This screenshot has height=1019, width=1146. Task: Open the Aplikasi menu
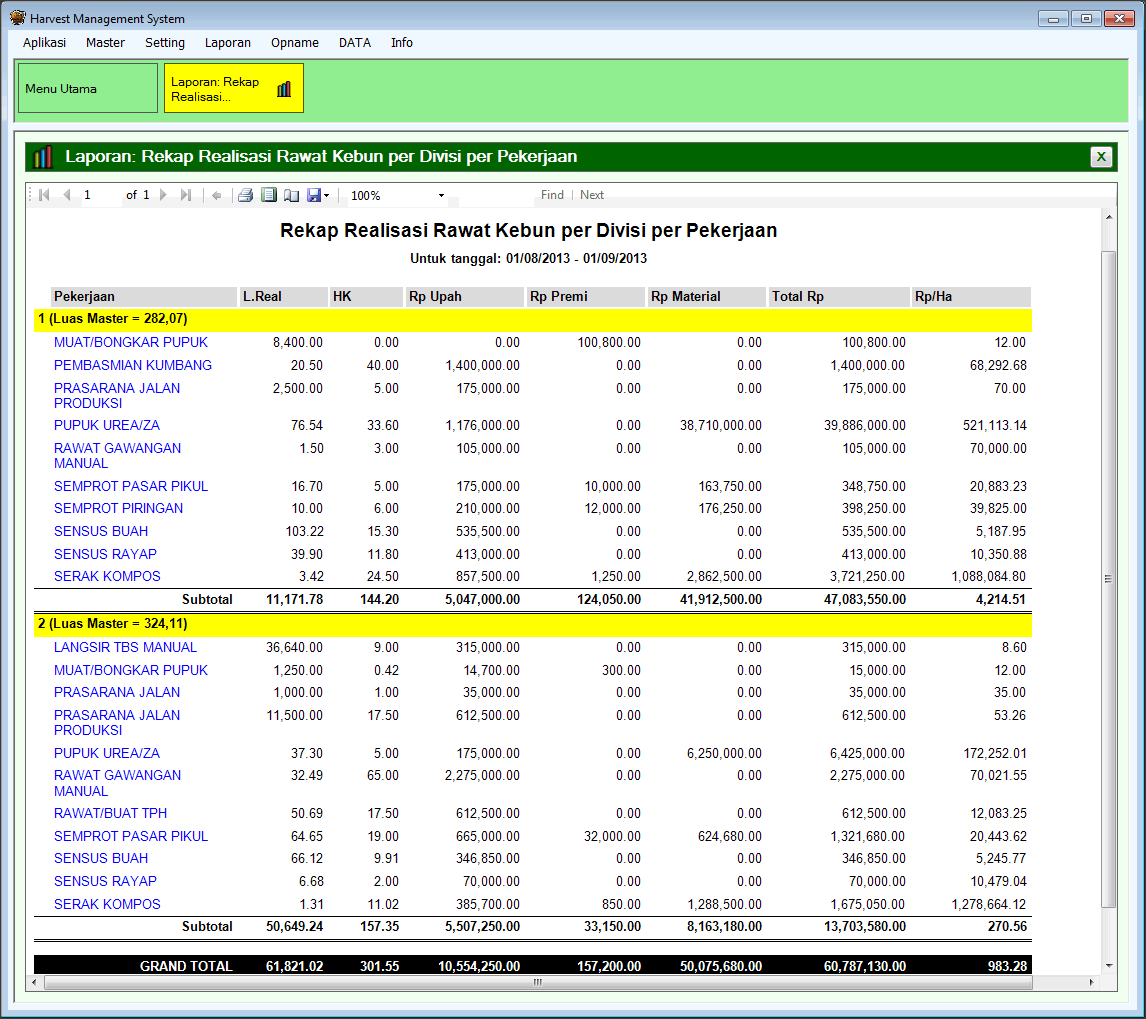(44, 42)
